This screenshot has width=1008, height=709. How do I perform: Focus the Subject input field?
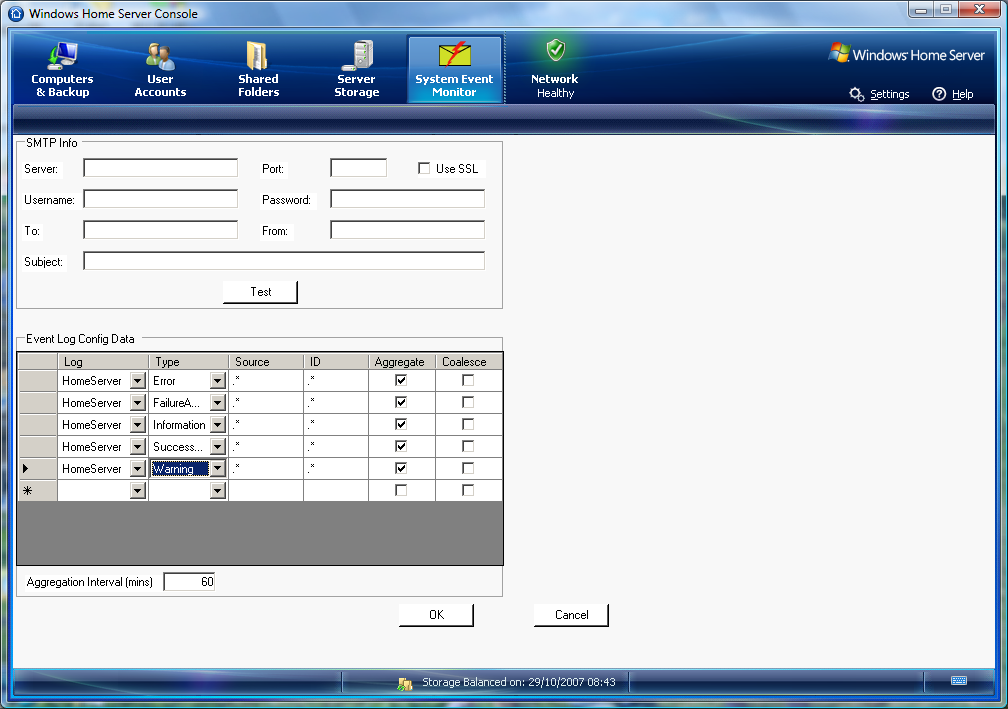pyautogui.click(x=284, y=260)
